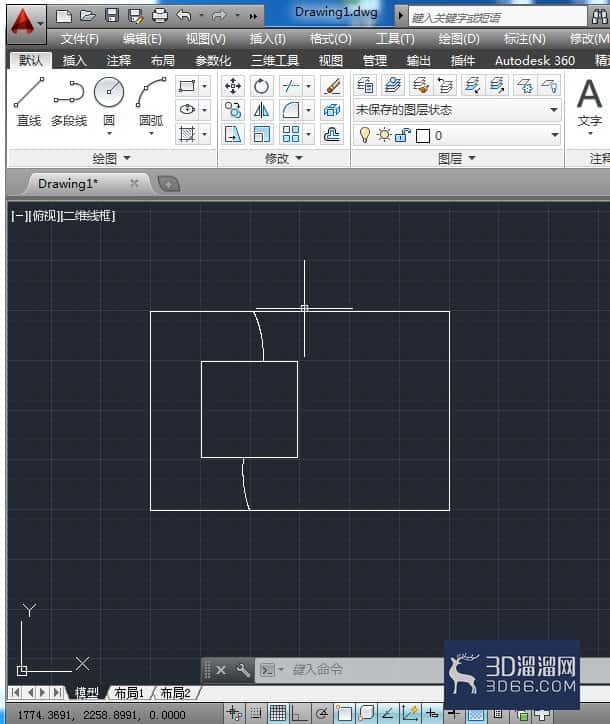This screenshot has width=610, height=724.
Task: Click the Undo arrow icon
Action: (184, 16)
